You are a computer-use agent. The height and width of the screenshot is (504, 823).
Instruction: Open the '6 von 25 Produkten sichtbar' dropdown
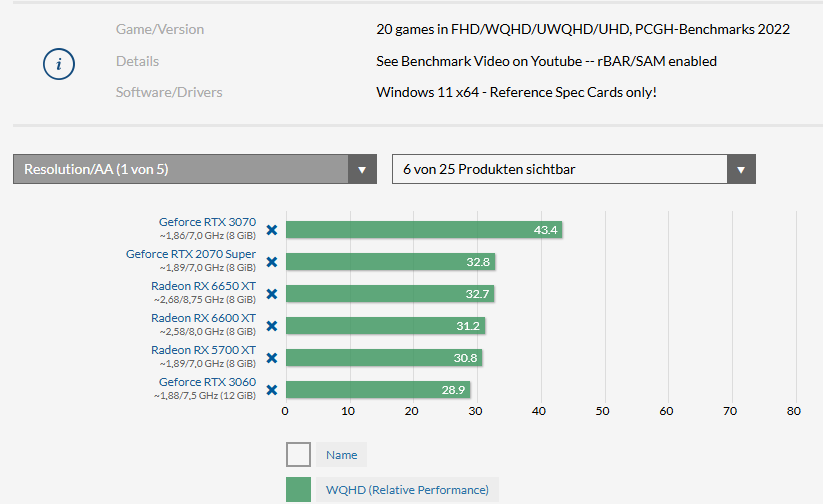tap(574, 169)
